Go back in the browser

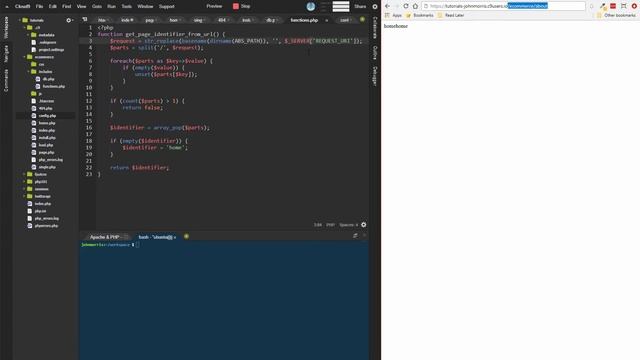coord(387,6)
